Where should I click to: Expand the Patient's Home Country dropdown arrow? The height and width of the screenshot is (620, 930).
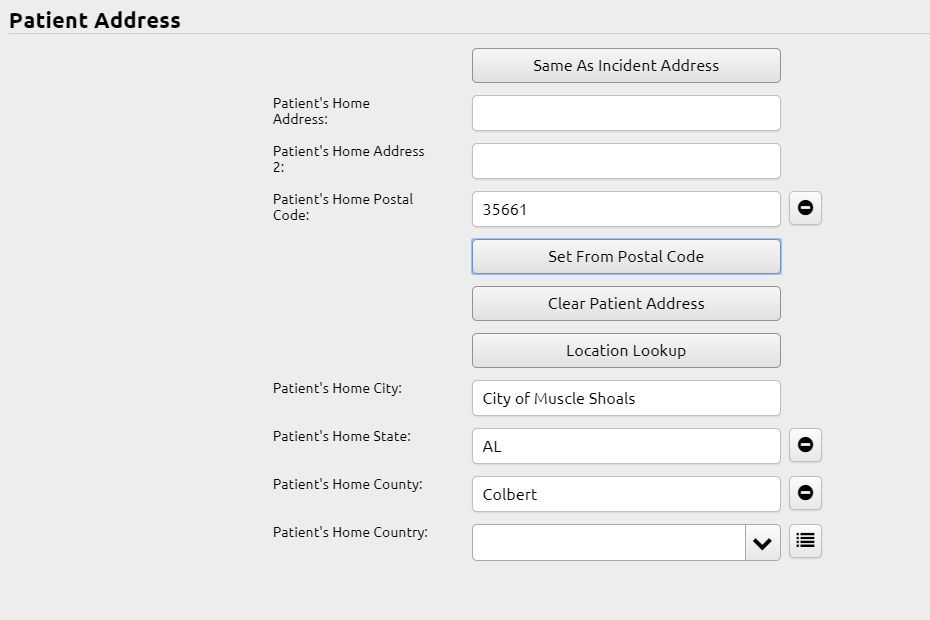coord(762,542)
